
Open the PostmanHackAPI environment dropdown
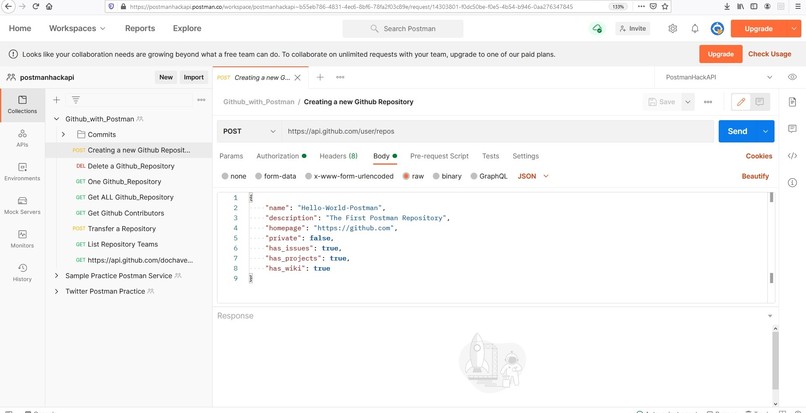(719, 77)
